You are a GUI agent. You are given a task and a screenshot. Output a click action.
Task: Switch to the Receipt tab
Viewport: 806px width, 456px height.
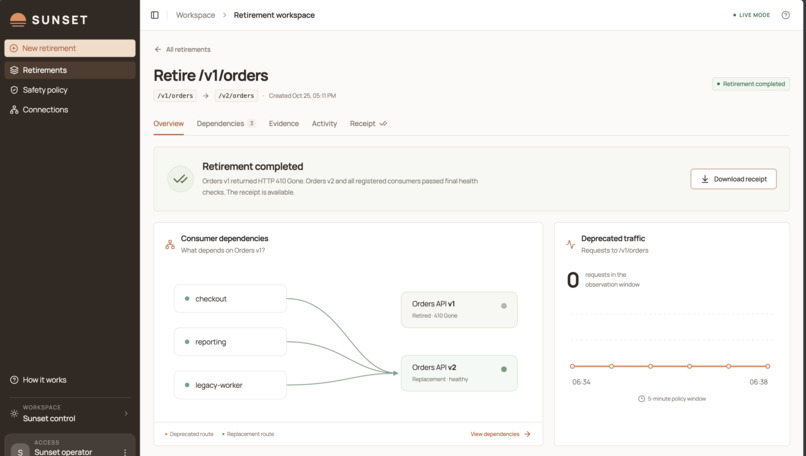369,123
